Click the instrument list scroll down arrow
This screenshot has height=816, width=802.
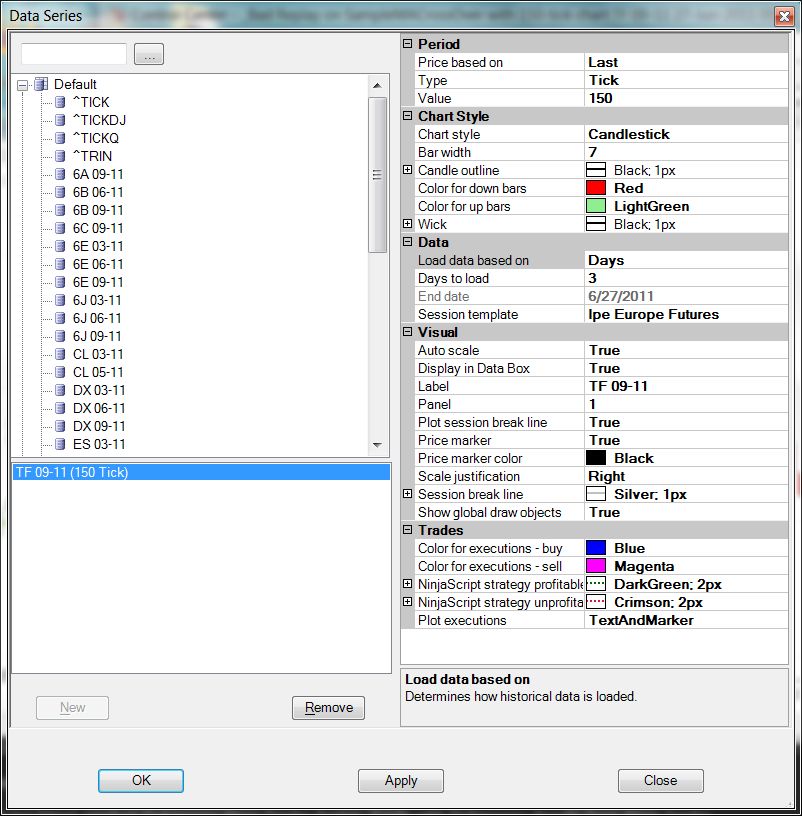(x=377, y=445)
